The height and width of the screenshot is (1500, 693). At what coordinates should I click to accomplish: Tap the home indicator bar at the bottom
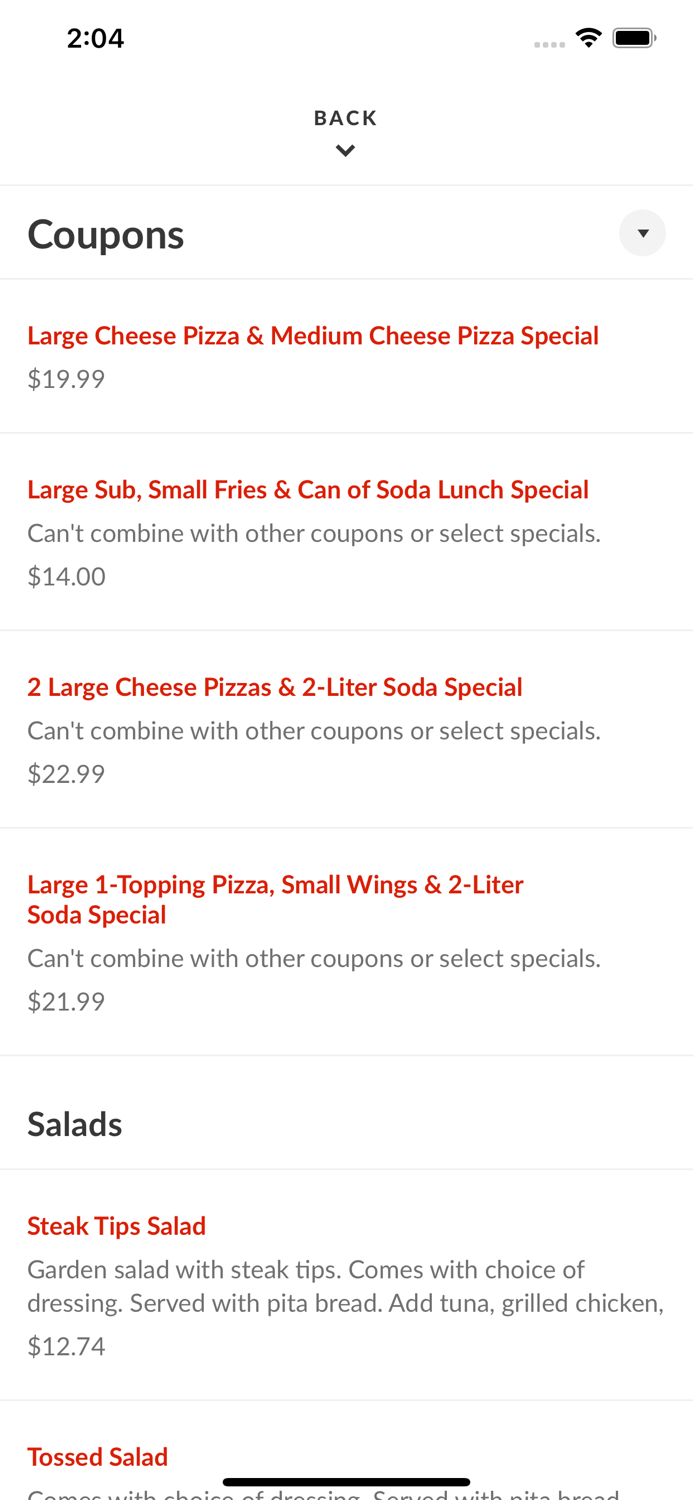tap(346, 1481)
